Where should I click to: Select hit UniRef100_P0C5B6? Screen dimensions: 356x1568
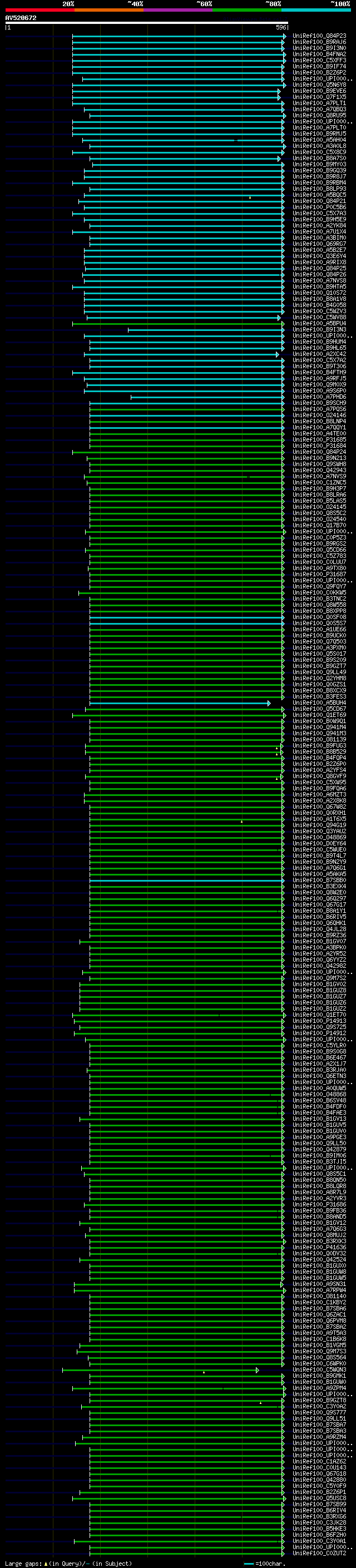[319, 207]
